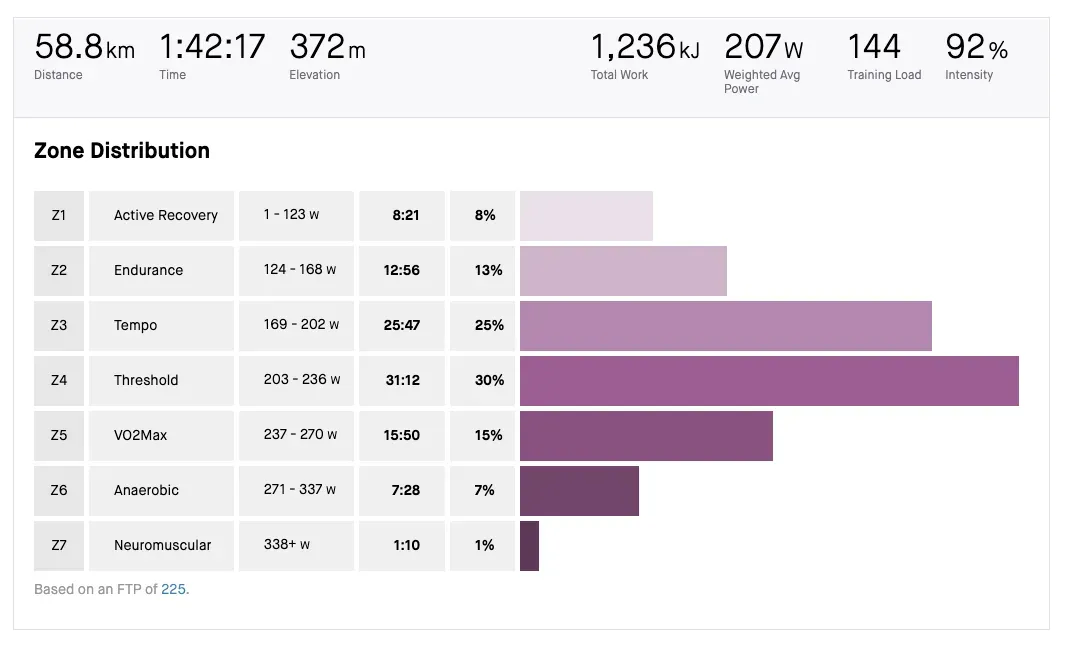Select the VO2Max zone bar
Screen dimensions: 1067x652
[646, 435]
